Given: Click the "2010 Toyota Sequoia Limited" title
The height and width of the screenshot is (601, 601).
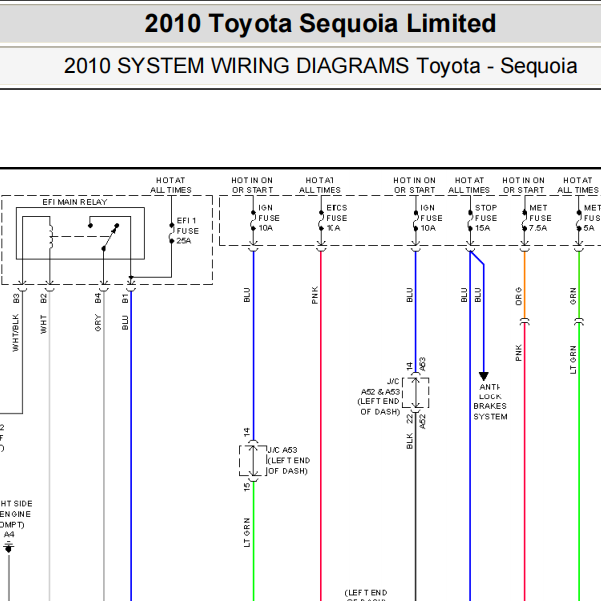Looking at the screenshot, I should [320, 24].
